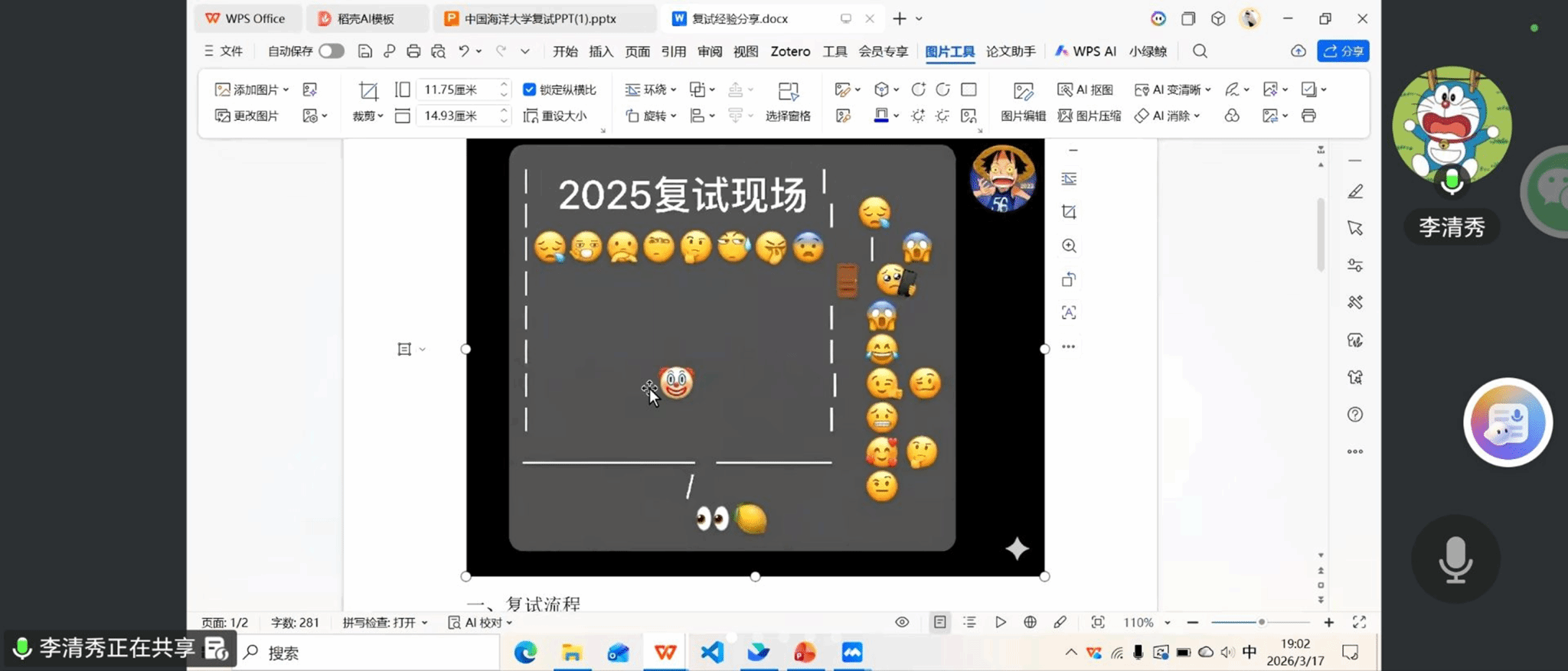This screenshot has width=1568, height=671.
Task: Click the search magnifier in the menu bar
Action: [1200, 51]
